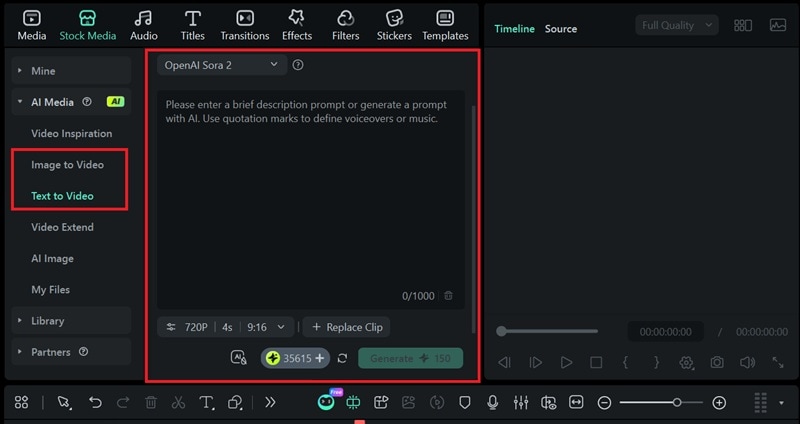Click help icon beside model dropdown

coord(298,65)
